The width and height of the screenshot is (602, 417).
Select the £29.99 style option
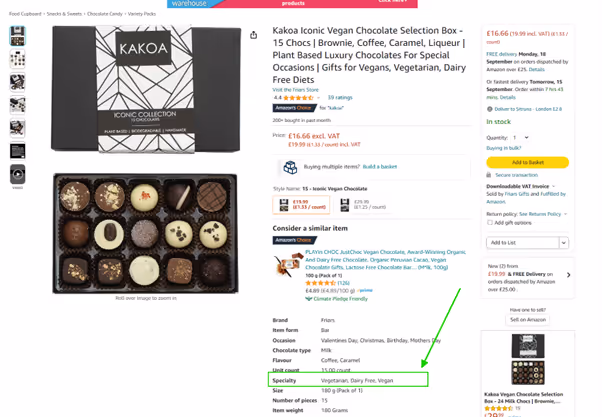click(x=364, y=205)
